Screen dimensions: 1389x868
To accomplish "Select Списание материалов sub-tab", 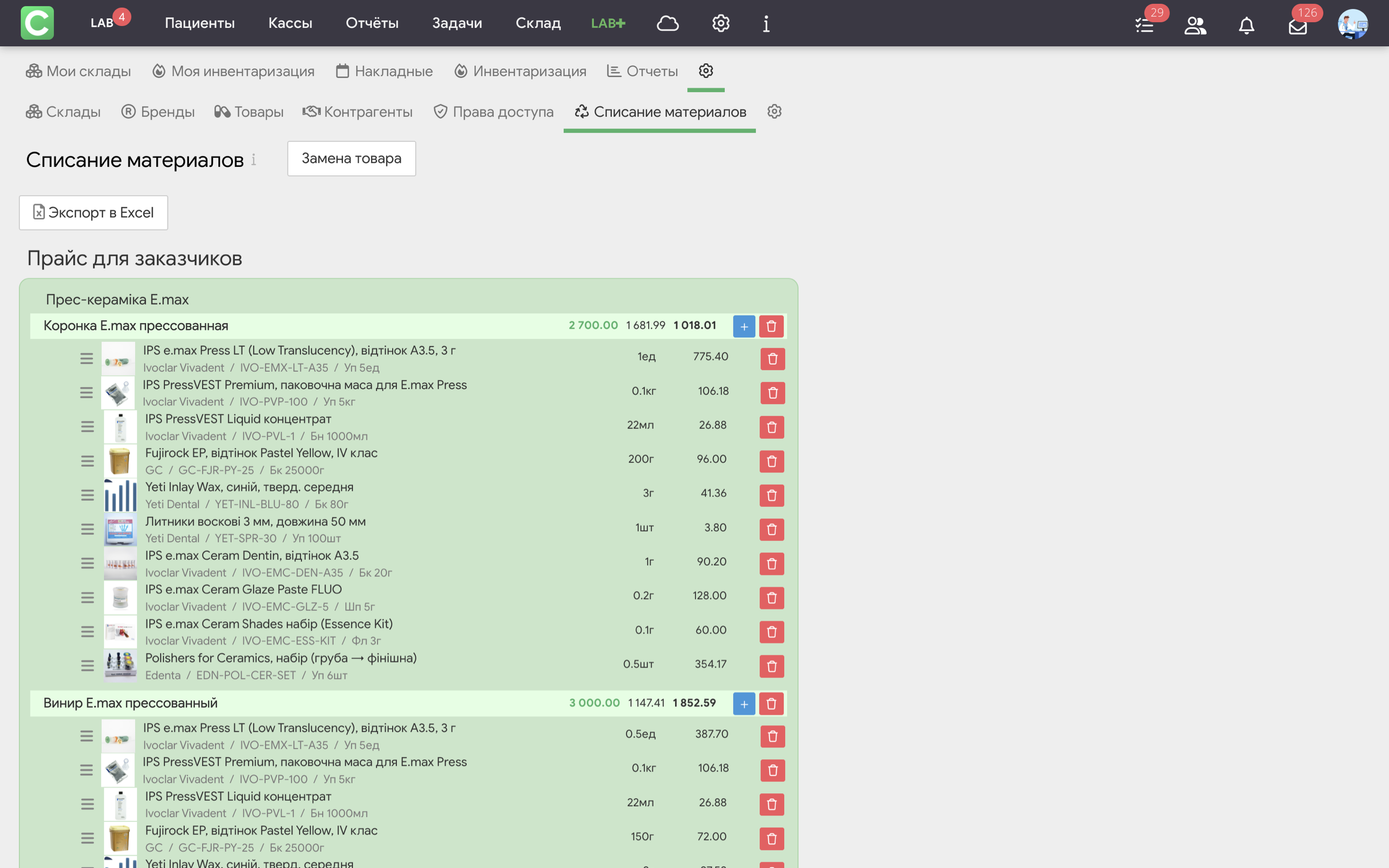I will point(660,112).
